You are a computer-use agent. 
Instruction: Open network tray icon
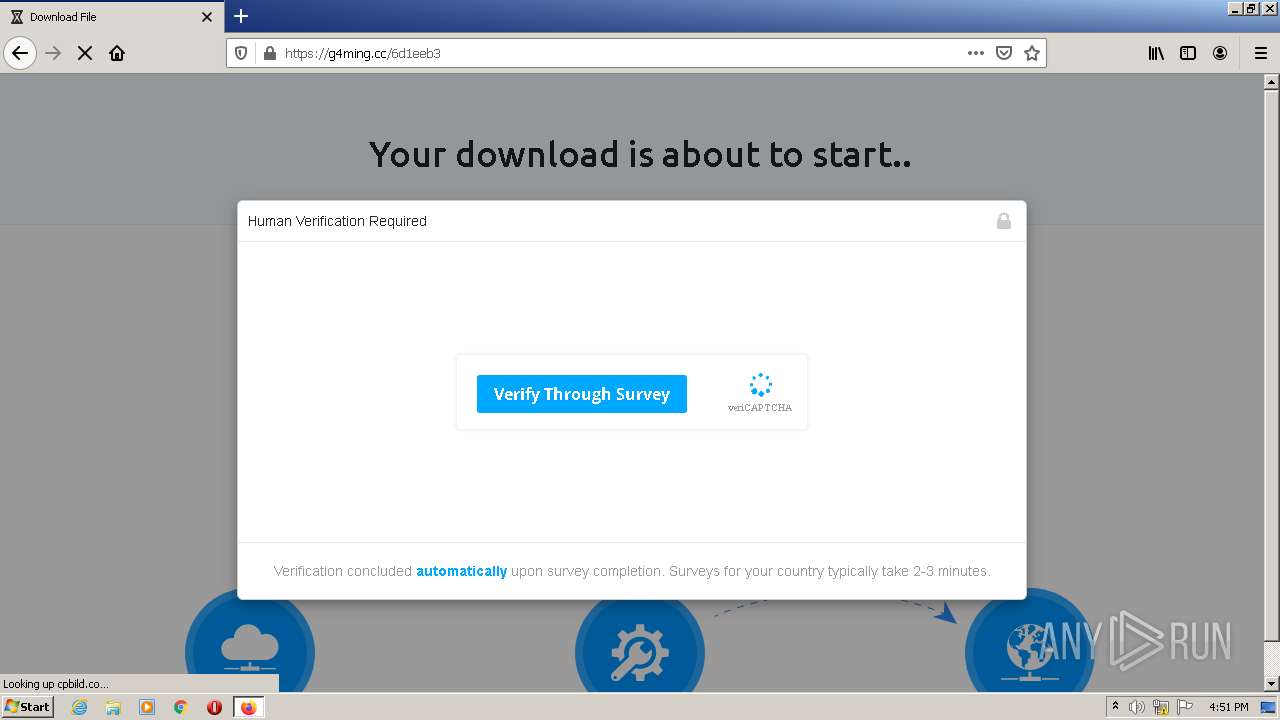click(x=1161, y=707)
